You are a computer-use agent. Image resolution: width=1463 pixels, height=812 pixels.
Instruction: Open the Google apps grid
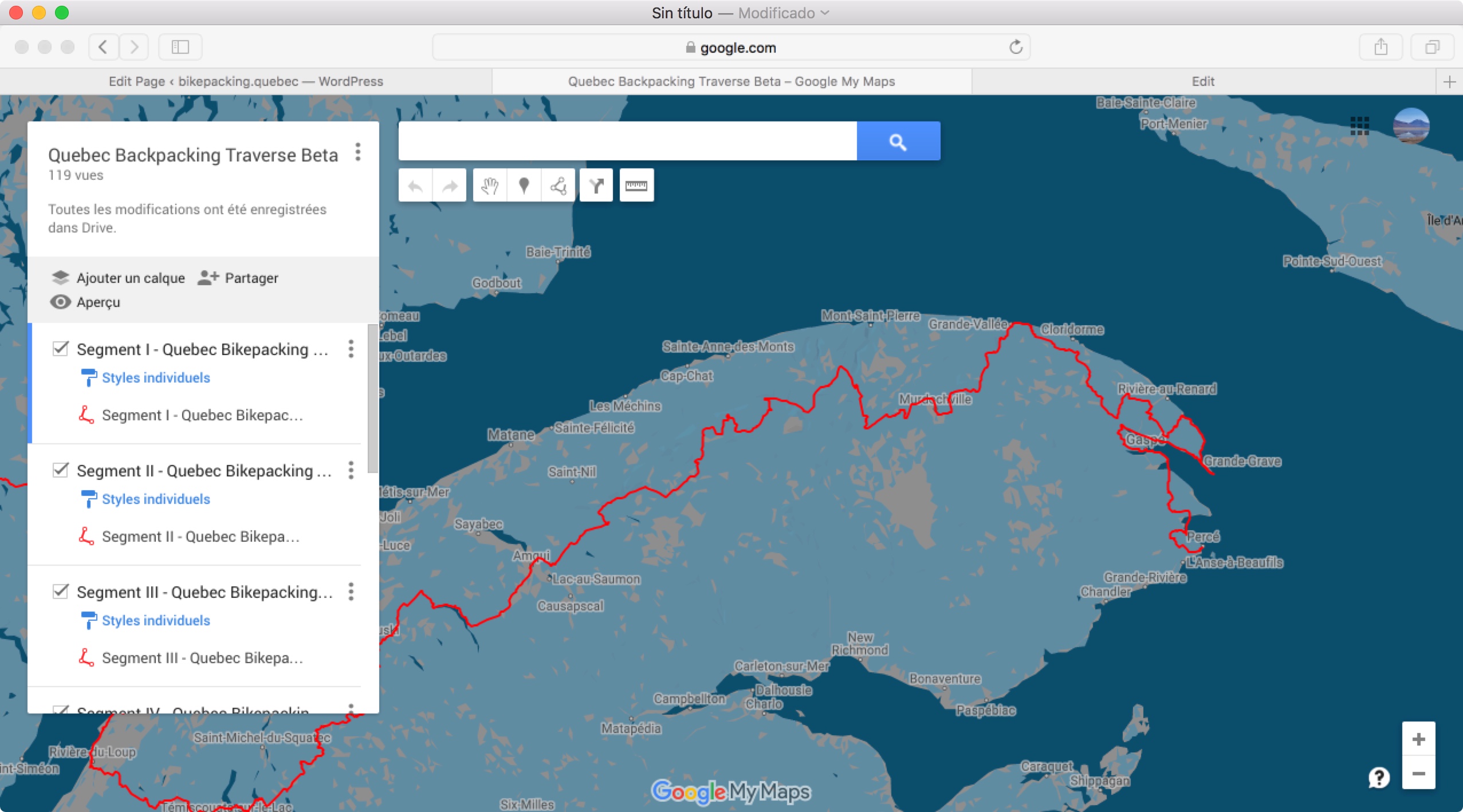[1359, 125]
